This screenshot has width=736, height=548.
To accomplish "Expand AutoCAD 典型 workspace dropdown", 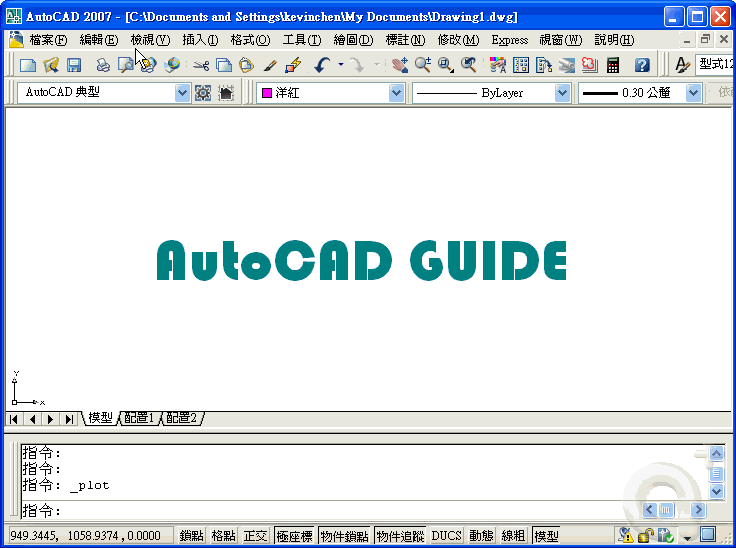I will coord(182,93).
